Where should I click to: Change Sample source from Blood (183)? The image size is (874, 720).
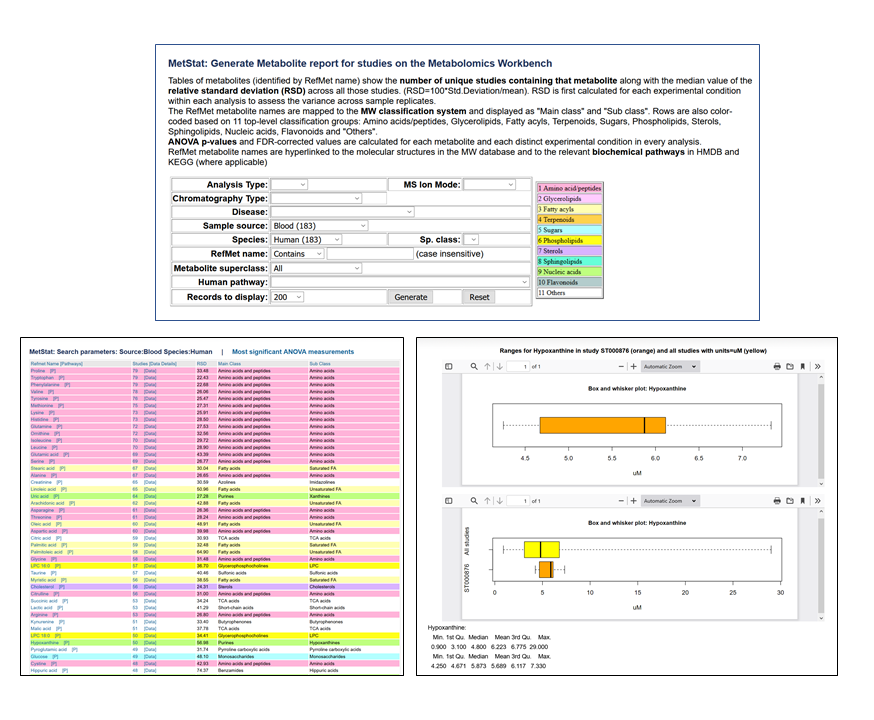pos(319,226)
